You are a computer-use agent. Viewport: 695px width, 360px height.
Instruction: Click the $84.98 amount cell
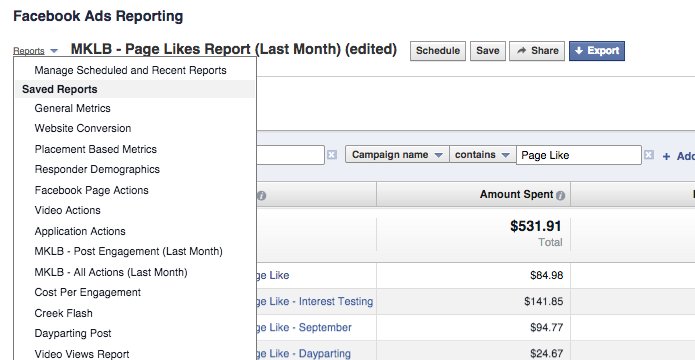(x=547, y=275)
